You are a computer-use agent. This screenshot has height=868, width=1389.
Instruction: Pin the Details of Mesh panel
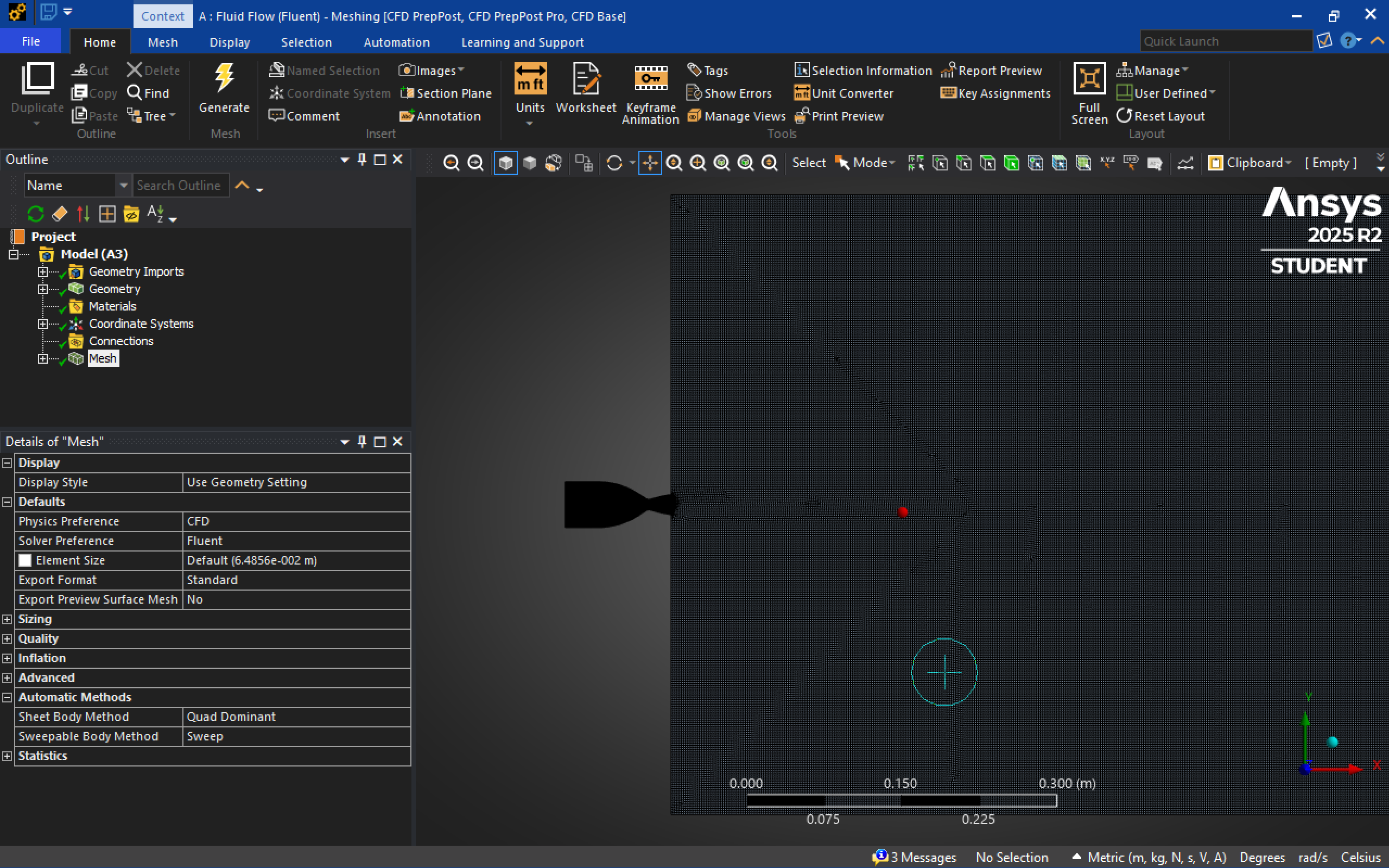(x=361, y=441)
